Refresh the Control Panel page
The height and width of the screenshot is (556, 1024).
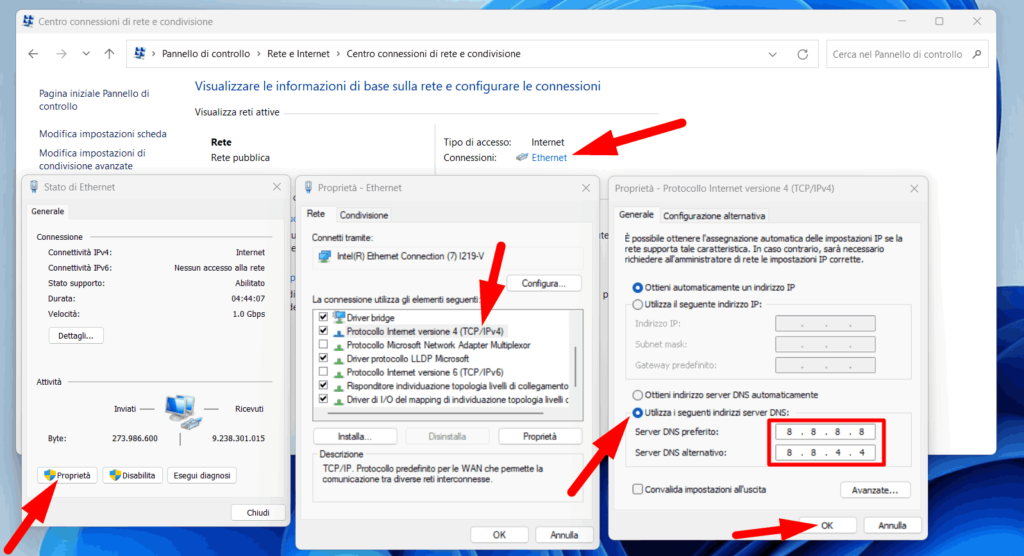click(x=803, y=54)
